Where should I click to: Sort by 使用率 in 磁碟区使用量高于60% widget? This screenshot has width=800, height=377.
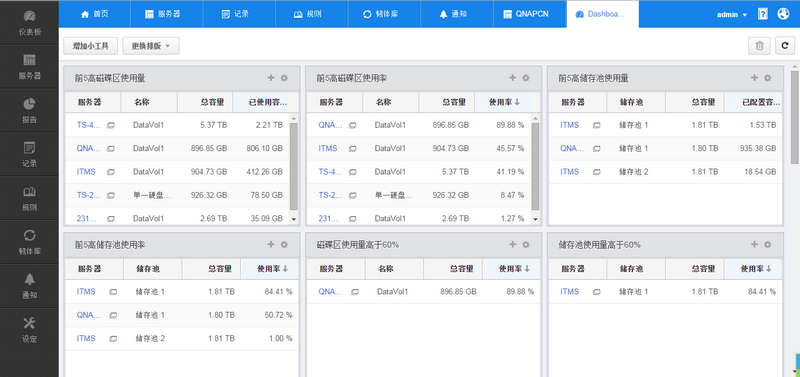coord(512,269)
